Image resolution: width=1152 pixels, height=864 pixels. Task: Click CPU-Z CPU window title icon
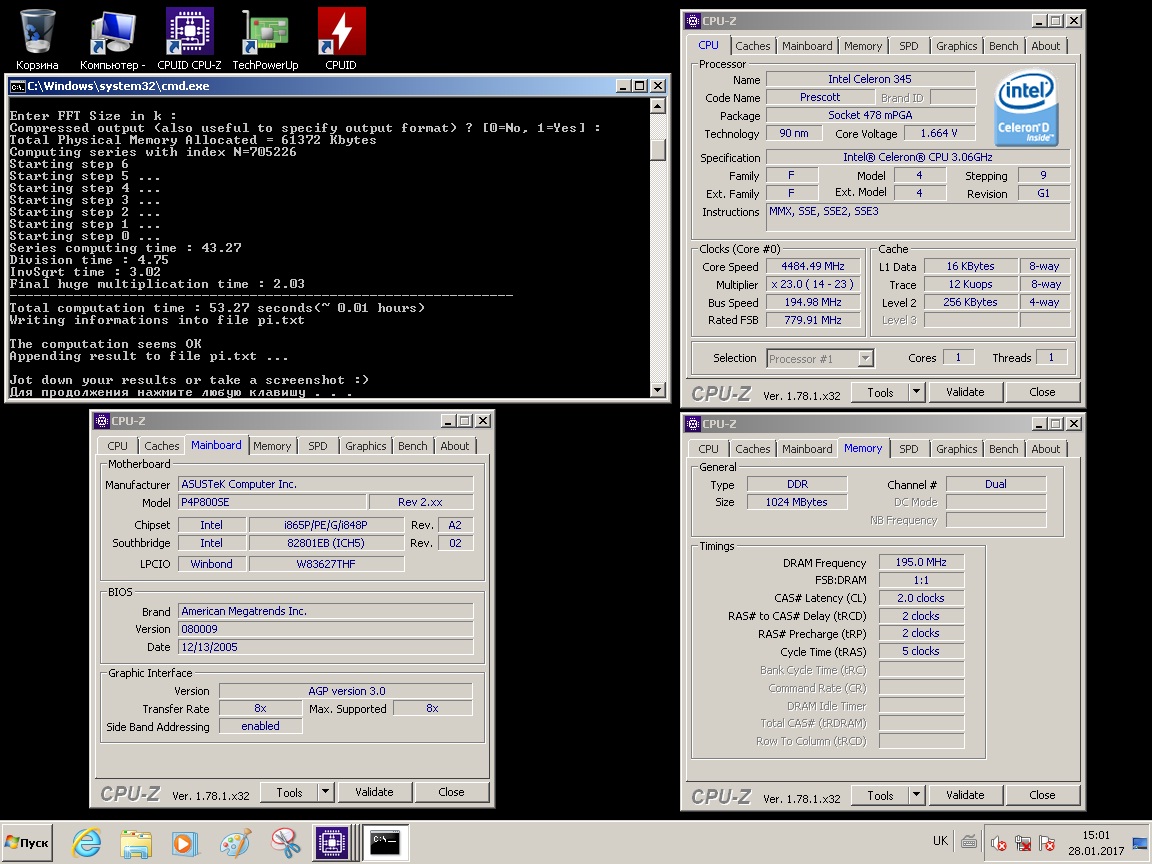pos(693,21)
